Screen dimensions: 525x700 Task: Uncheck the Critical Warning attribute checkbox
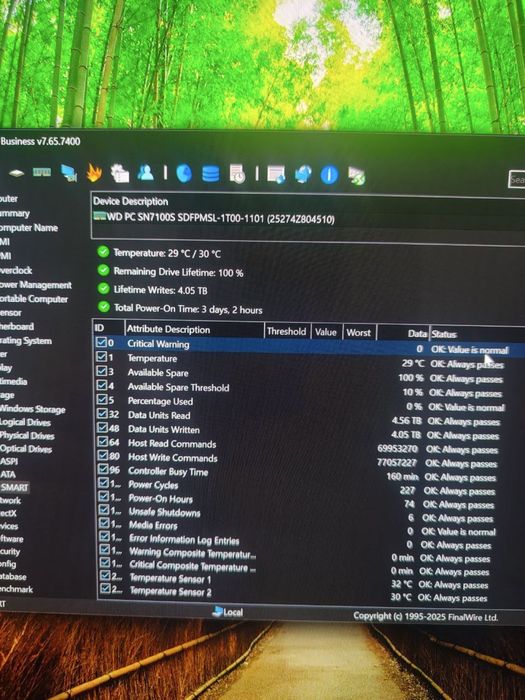pyautogui.click(x=101, y=342)
